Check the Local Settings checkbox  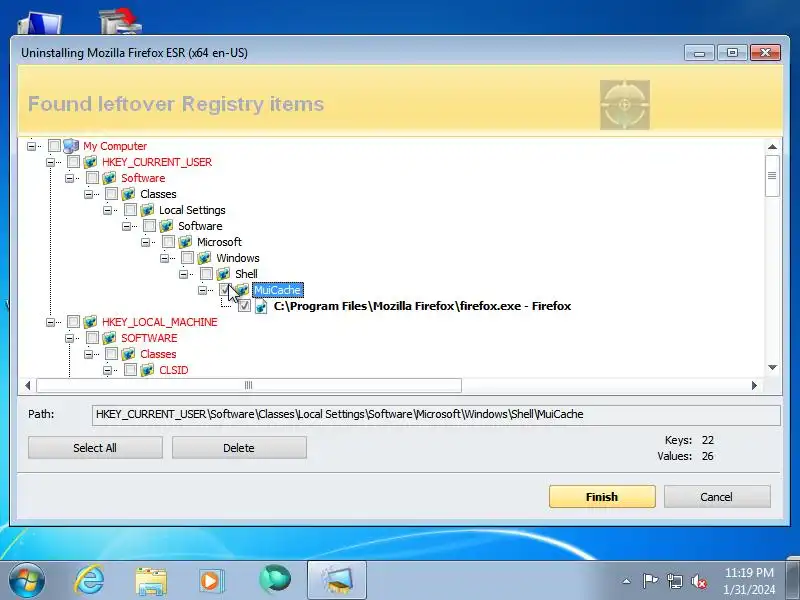click(130, 210)
